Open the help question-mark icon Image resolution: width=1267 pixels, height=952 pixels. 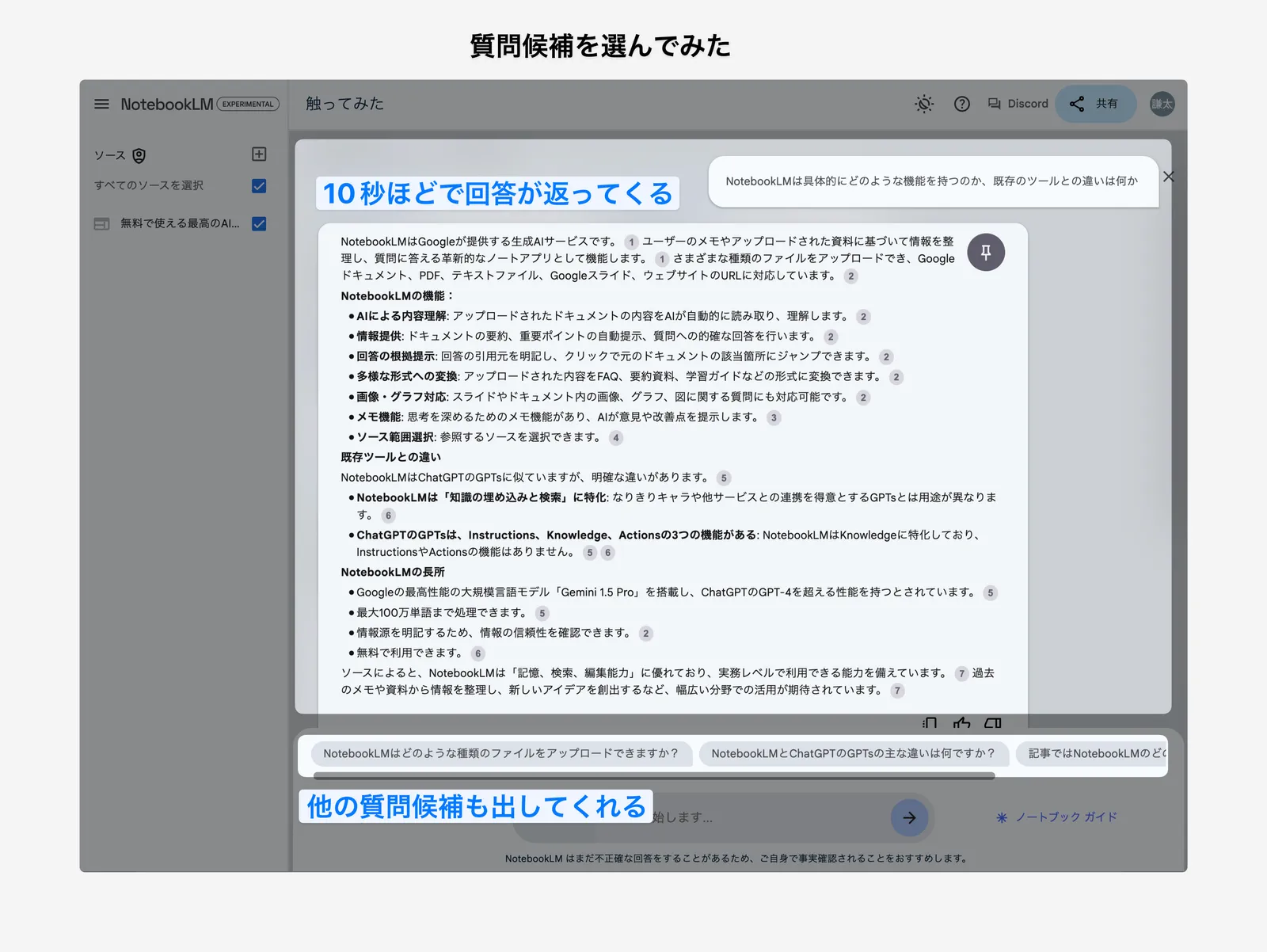pos(962,104)
